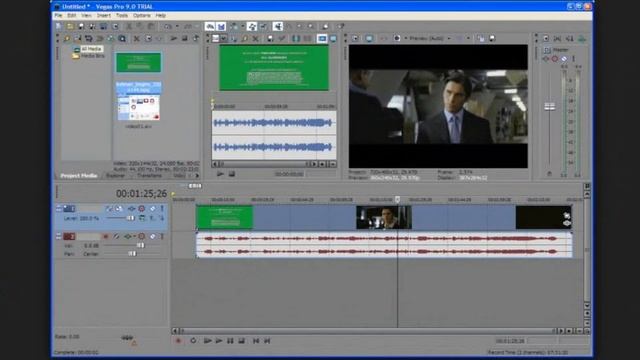
Task: Select the green screen media thumbnail
Action: click(x=138, y=62)
